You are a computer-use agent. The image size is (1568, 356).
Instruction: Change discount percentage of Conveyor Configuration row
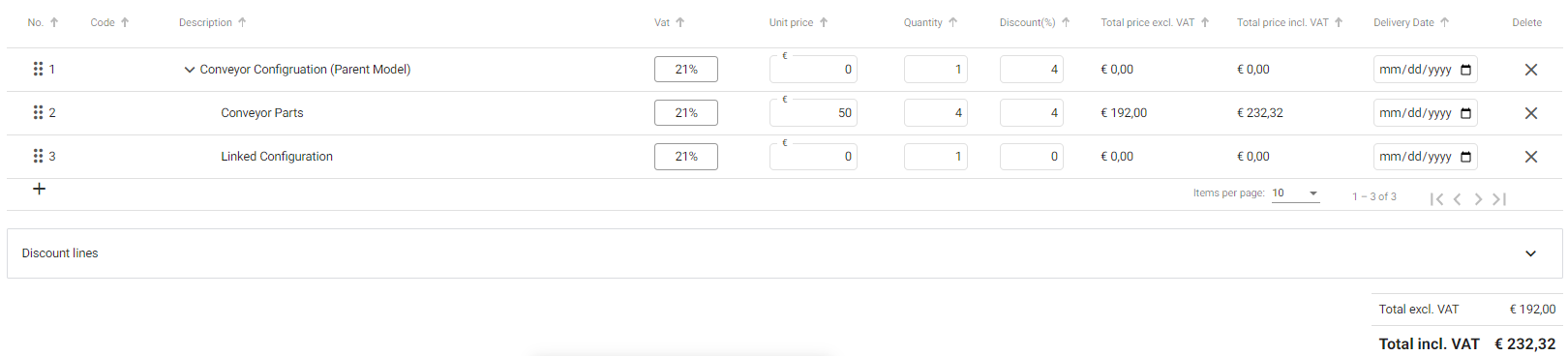(x=1031, y=70)
